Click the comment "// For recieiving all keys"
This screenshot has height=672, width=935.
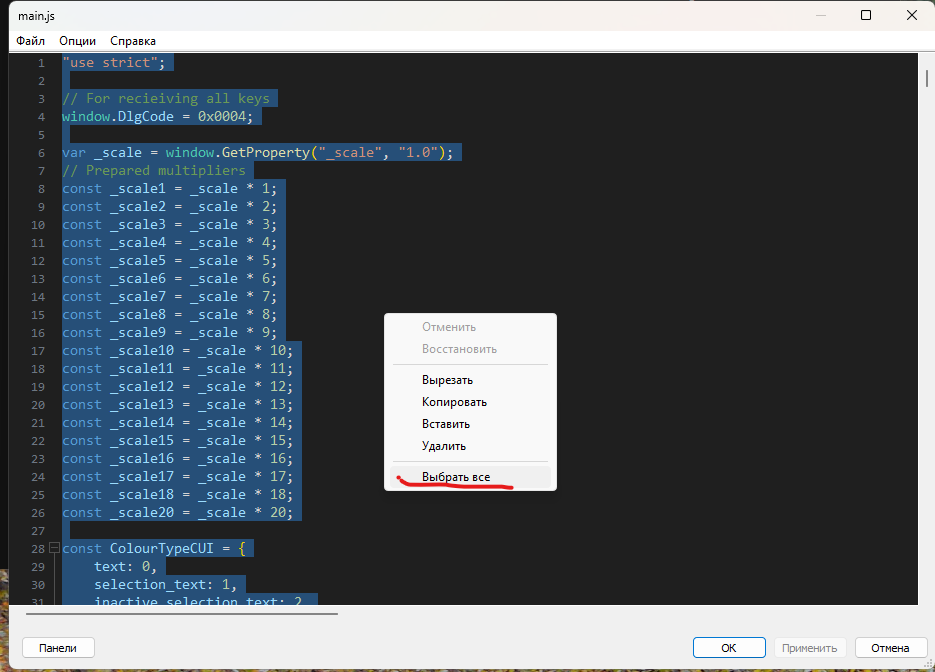[x=166, y=98]
